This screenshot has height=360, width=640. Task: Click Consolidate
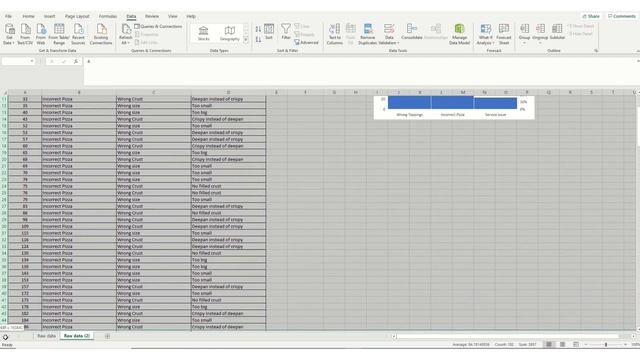tap(411, 32)
